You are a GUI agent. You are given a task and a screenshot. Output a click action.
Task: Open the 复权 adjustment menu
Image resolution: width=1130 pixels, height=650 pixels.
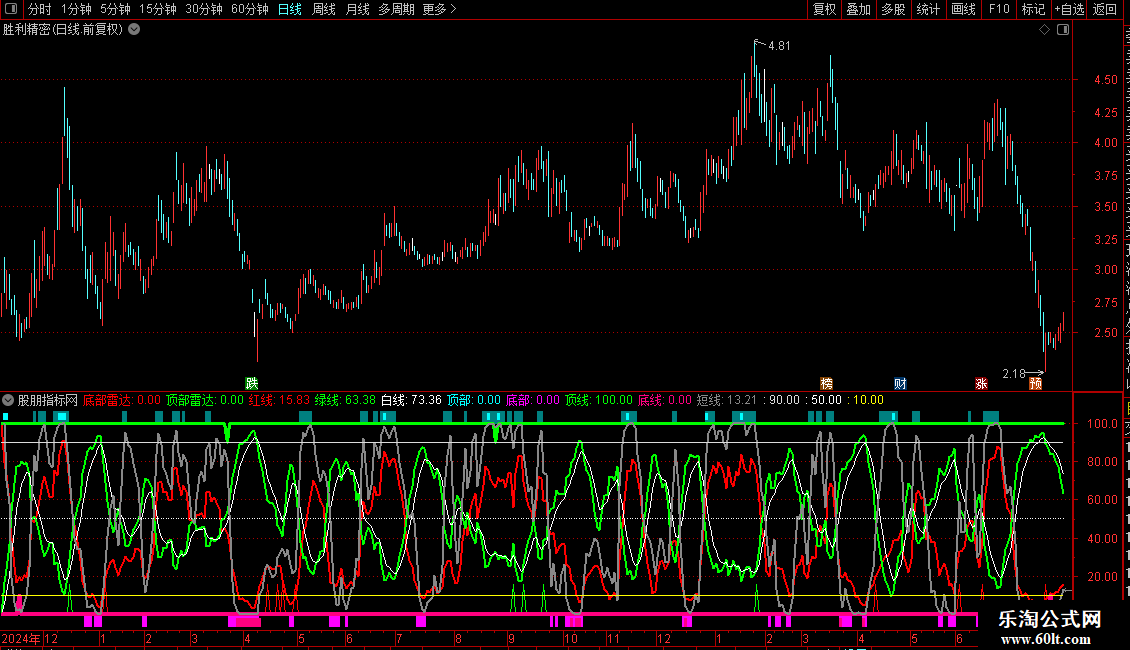point(824,9)
